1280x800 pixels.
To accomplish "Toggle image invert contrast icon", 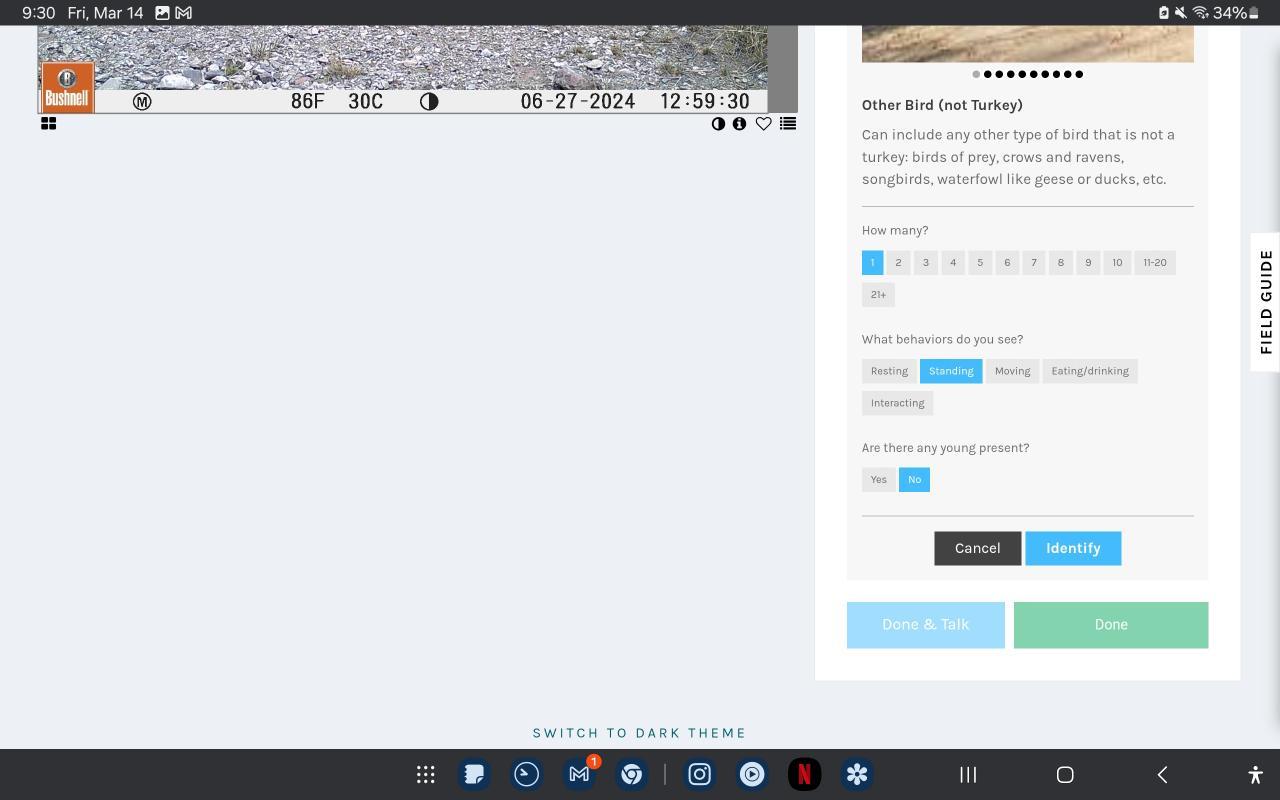I will tap(718, 124).
